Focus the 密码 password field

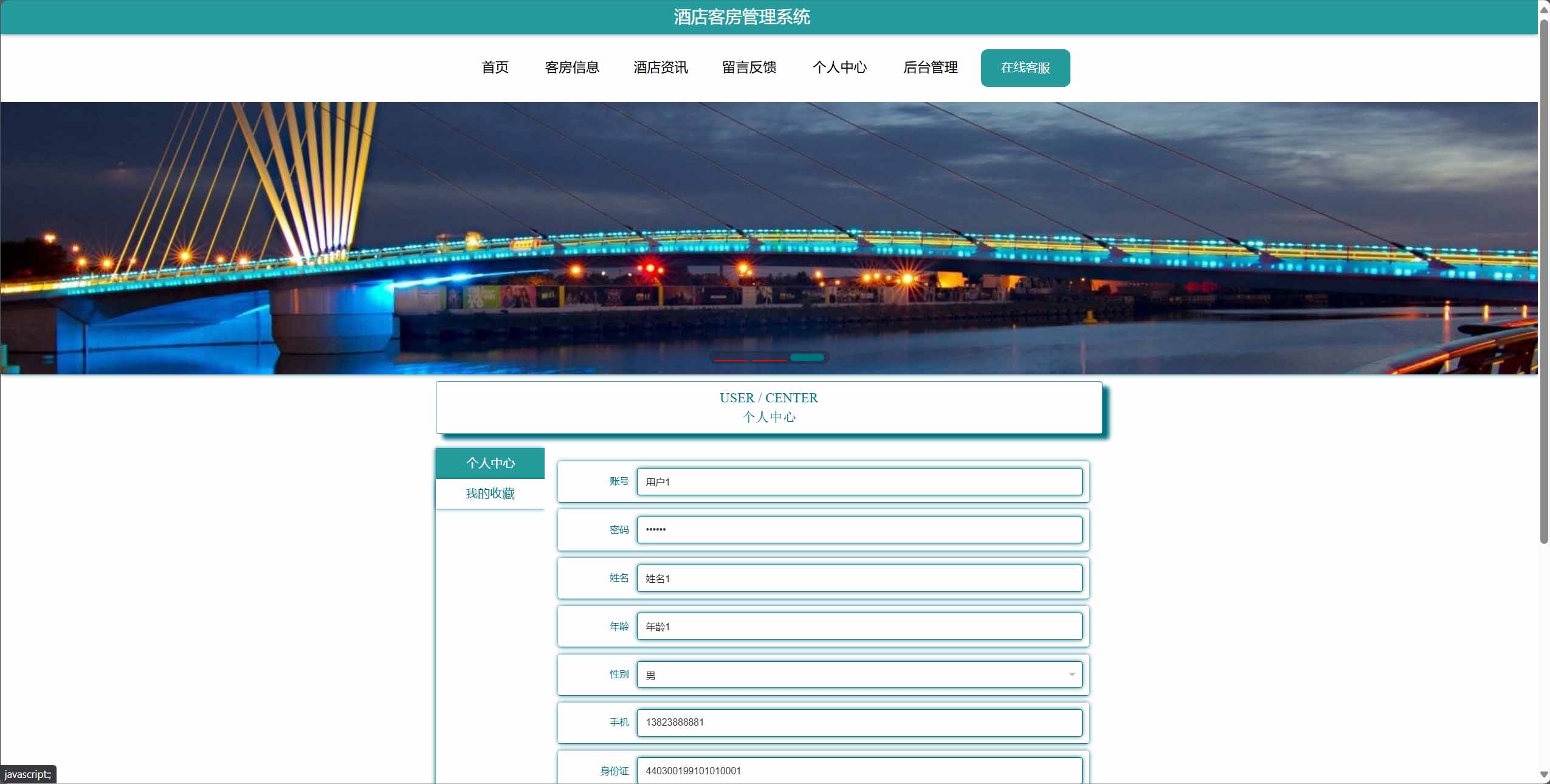[x=859, y=529]
